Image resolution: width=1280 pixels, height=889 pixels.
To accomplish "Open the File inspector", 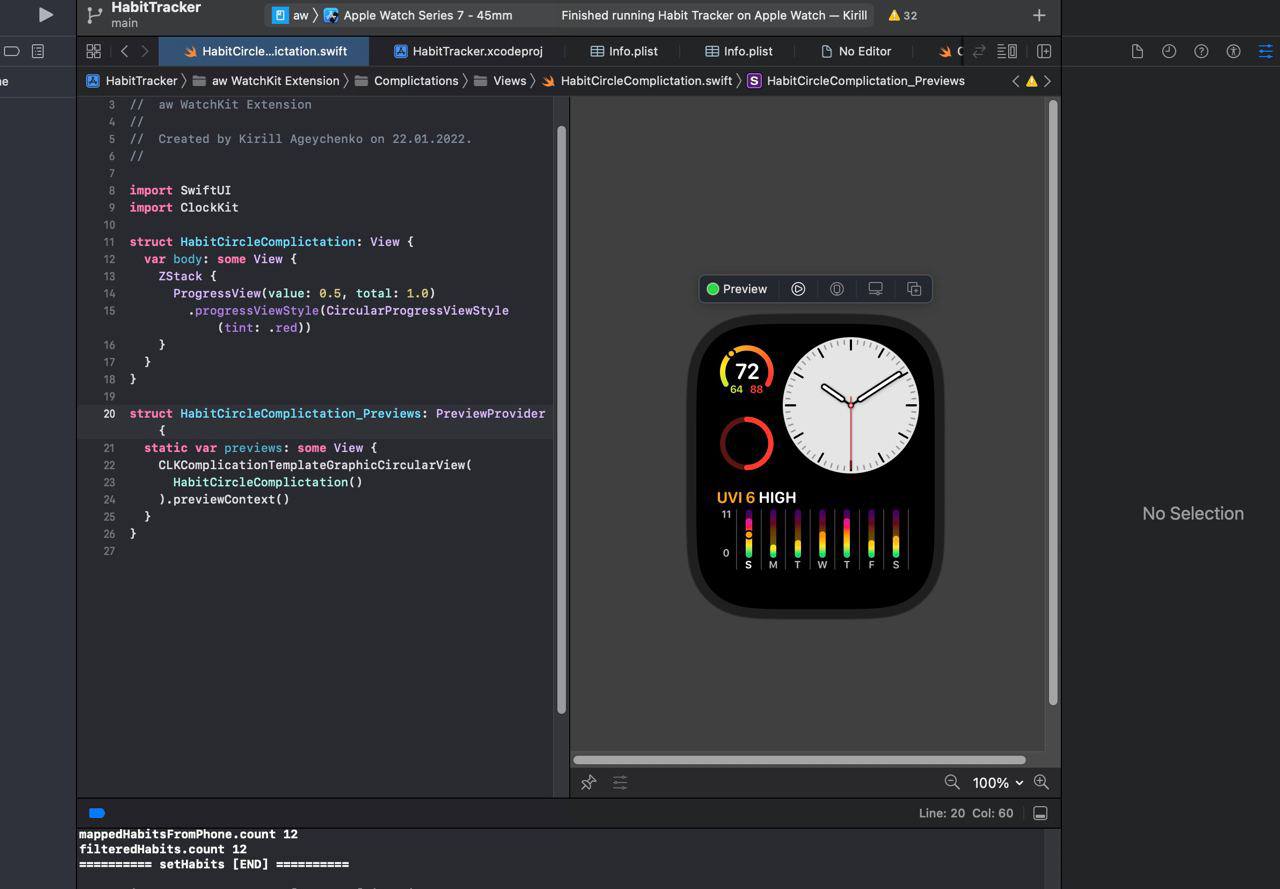I will click(x=1137, y=51).
